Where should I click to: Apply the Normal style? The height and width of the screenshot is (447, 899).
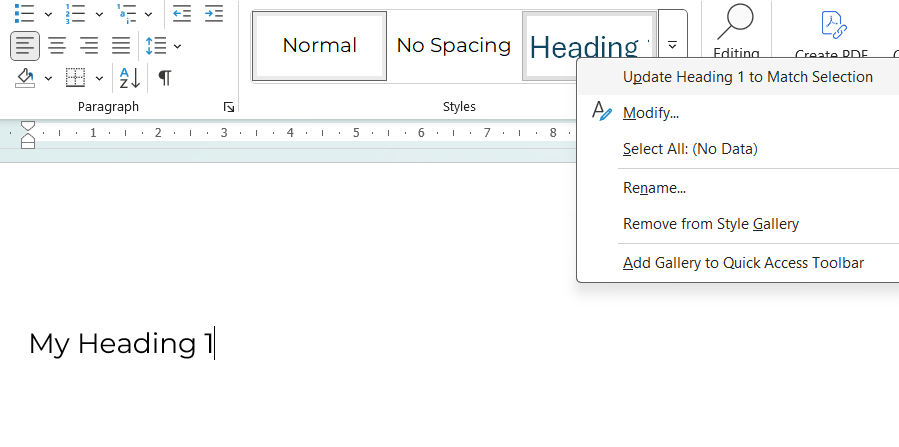[x=319, y=46]
